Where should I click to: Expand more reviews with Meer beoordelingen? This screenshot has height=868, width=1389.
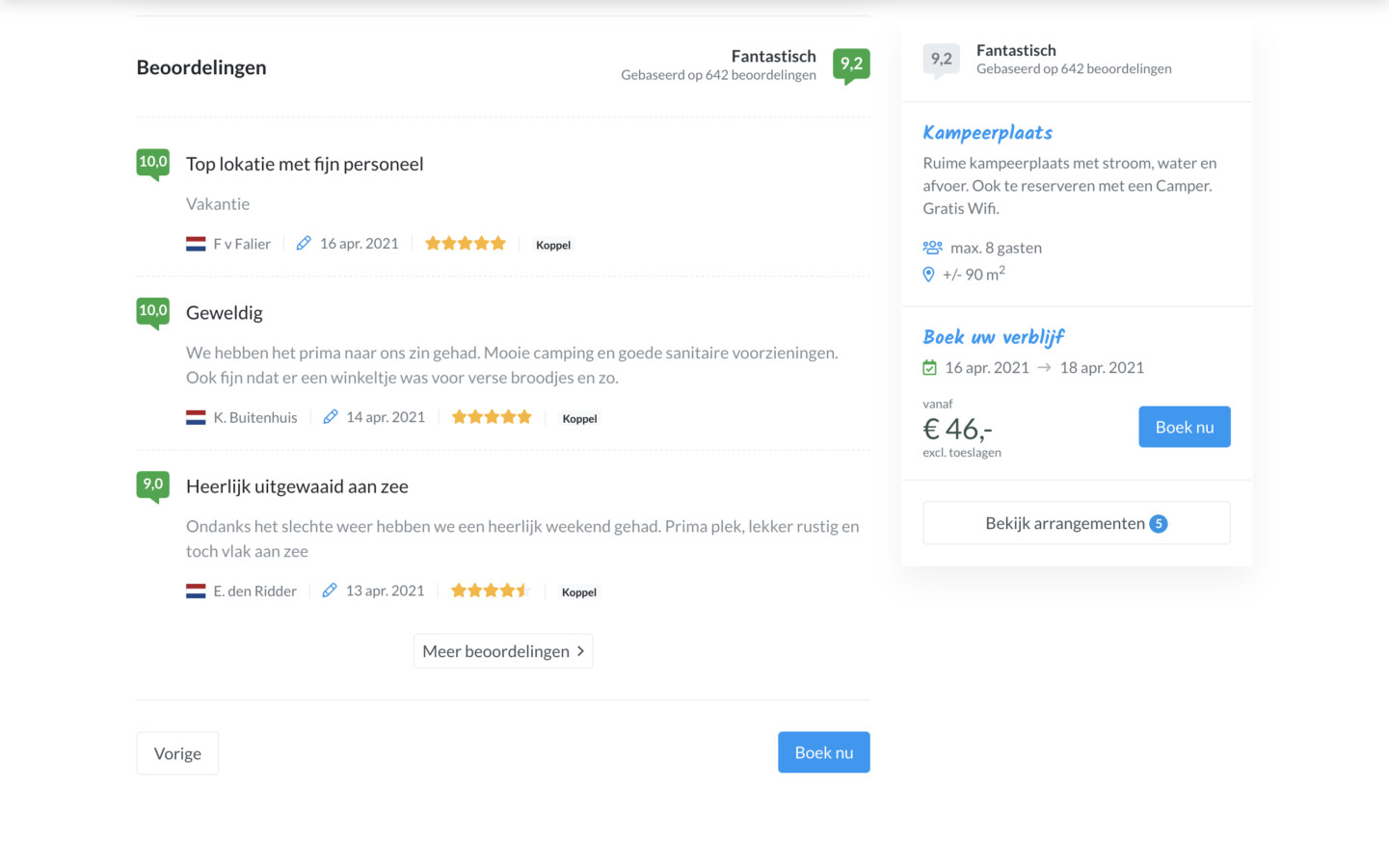tap(503, 651)
